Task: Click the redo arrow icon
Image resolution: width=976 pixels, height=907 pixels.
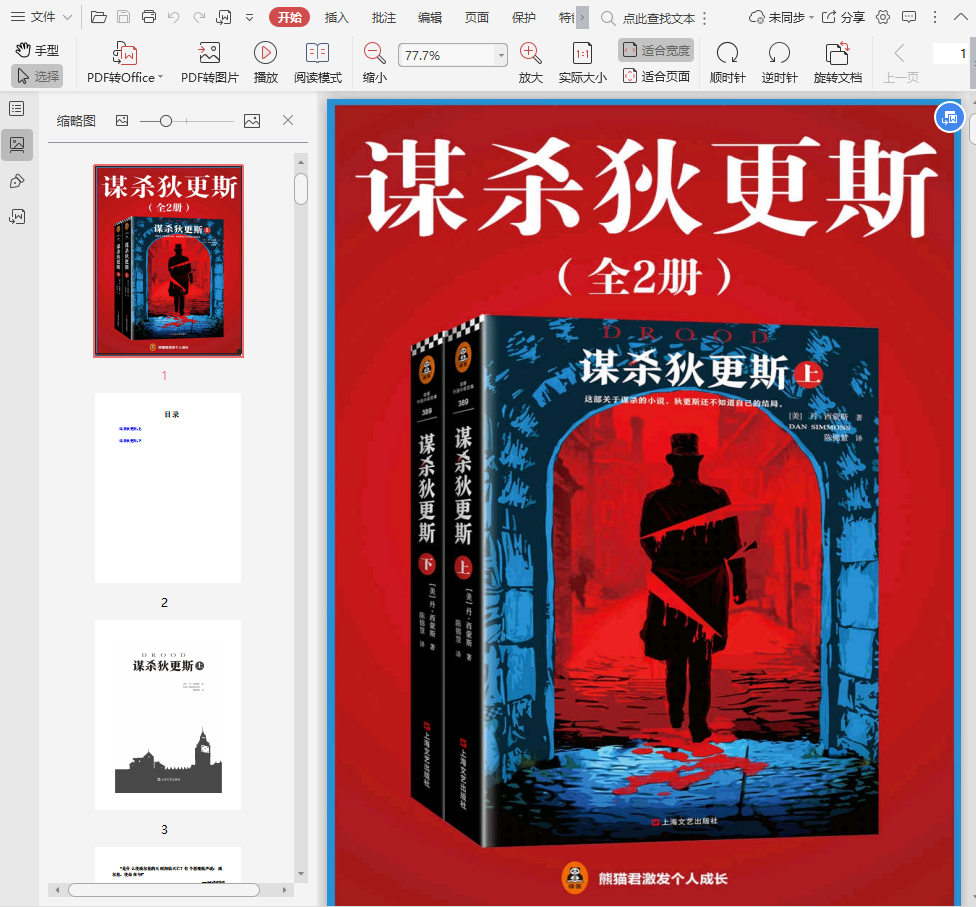Action: (199, 17)
